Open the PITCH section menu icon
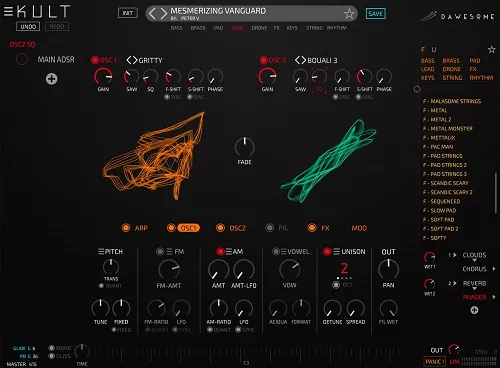 tap(101, 251)
